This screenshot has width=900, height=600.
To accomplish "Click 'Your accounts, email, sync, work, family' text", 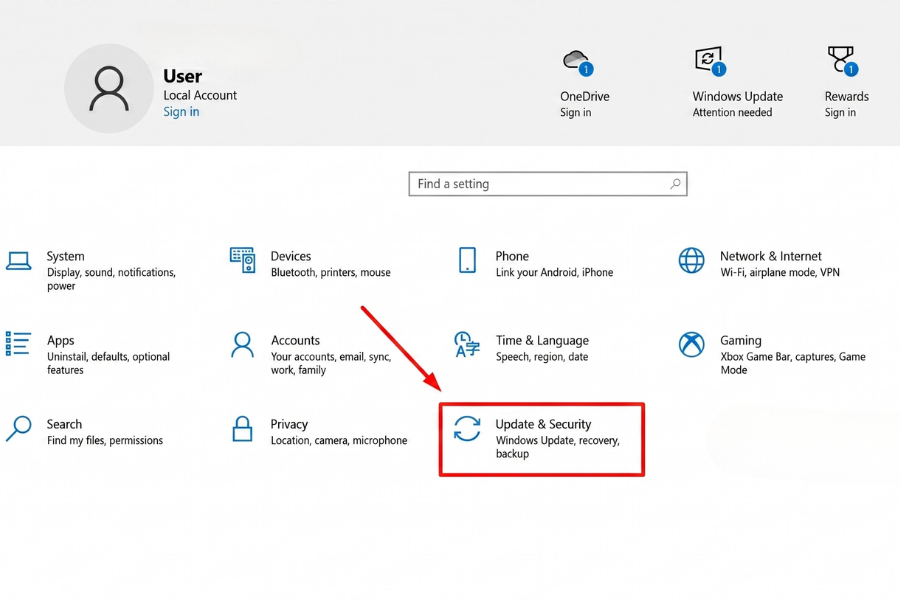I will point(331,363).
